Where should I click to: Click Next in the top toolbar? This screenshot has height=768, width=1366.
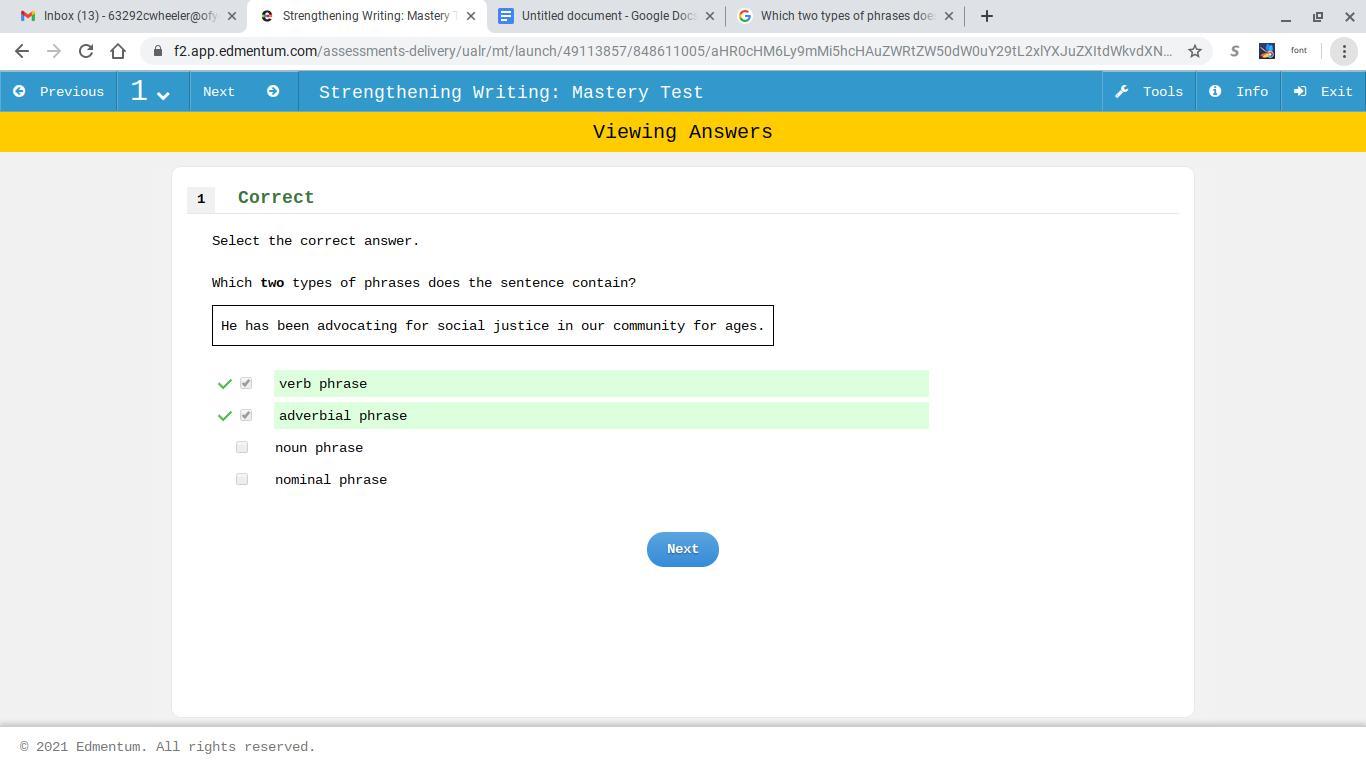(x=241, y=92)
